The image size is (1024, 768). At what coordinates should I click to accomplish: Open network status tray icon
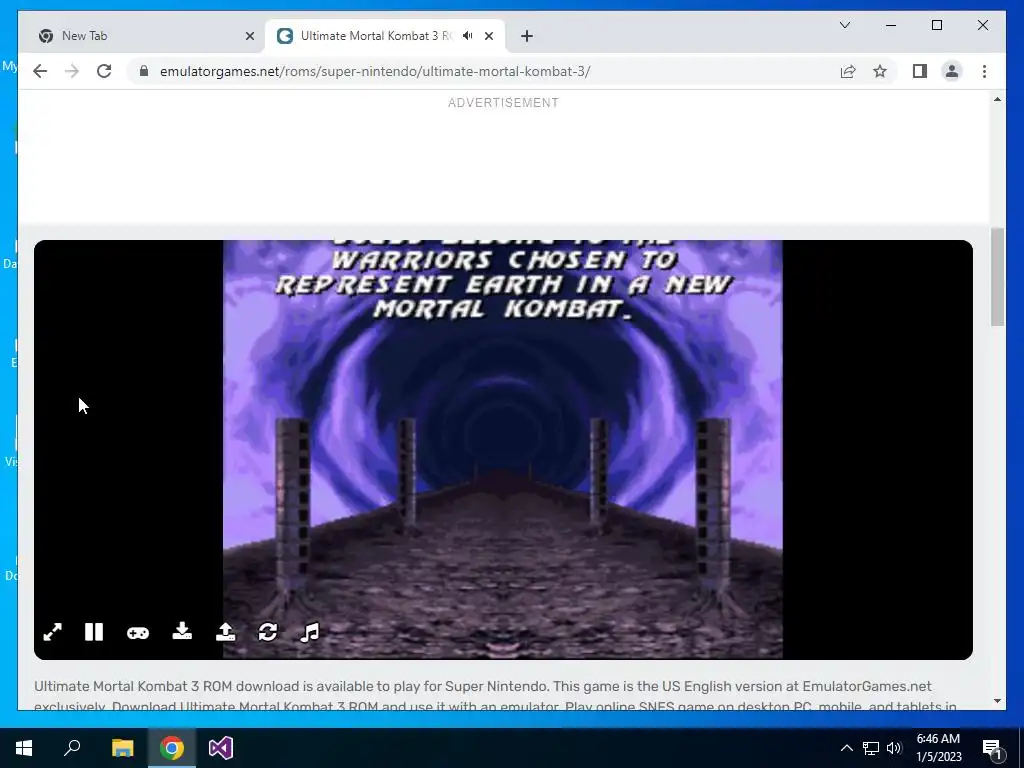point(871,748)
